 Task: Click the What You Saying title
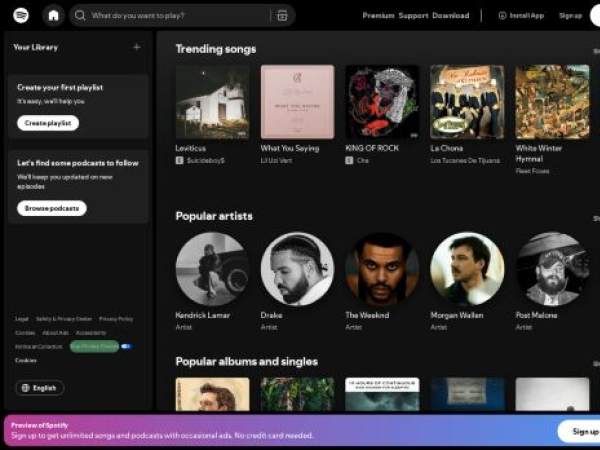[x=290, y=148]
